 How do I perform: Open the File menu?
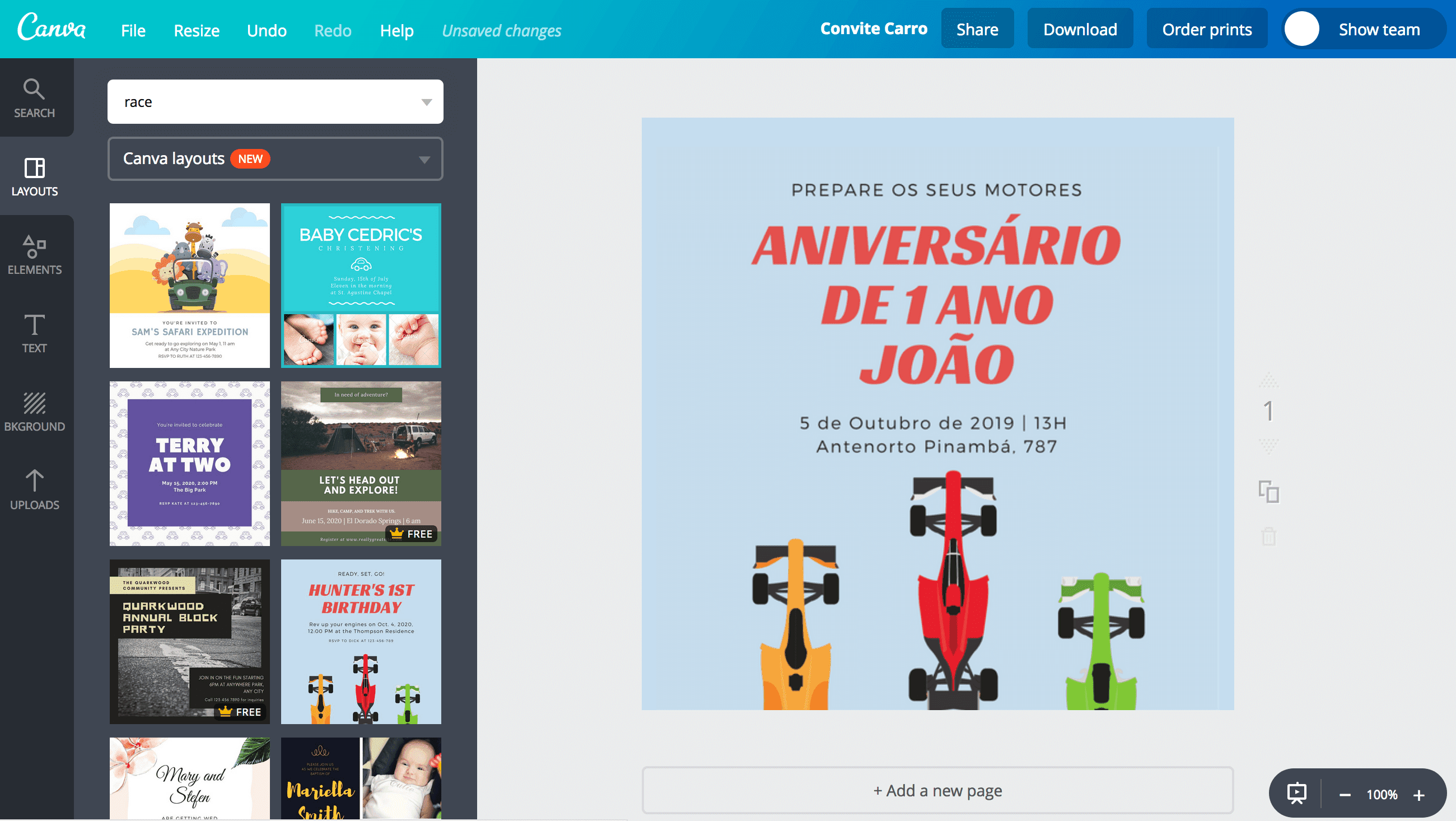pos(133,31)
